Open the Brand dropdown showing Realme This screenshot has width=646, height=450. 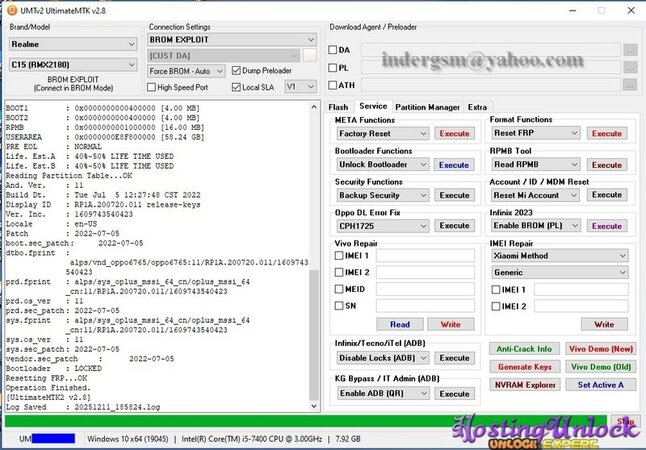coord(73,44)
